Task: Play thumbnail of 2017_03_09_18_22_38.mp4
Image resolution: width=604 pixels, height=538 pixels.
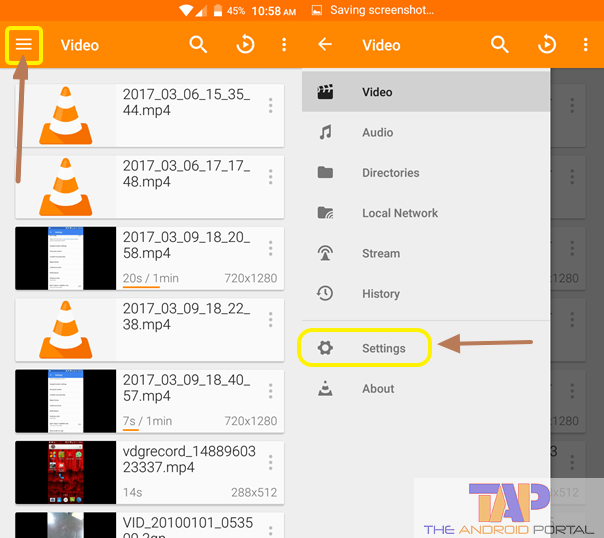Action: [65, 330]
